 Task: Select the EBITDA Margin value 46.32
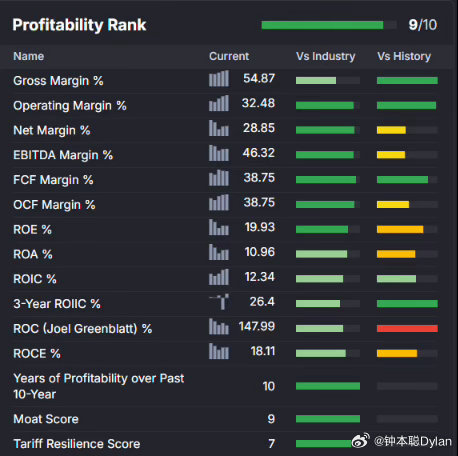click(259, 153)
